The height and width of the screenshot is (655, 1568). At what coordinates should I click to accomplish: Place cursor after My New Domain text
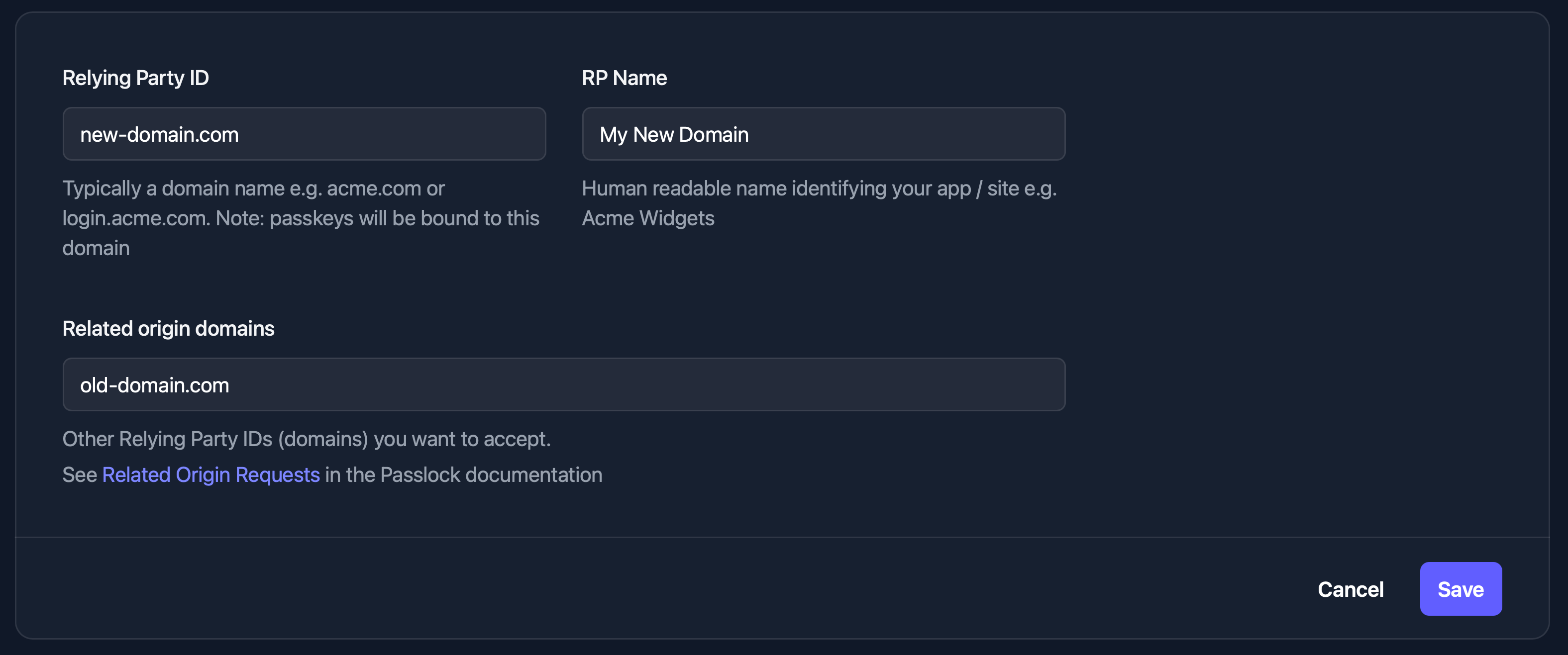tap(755, 134)
